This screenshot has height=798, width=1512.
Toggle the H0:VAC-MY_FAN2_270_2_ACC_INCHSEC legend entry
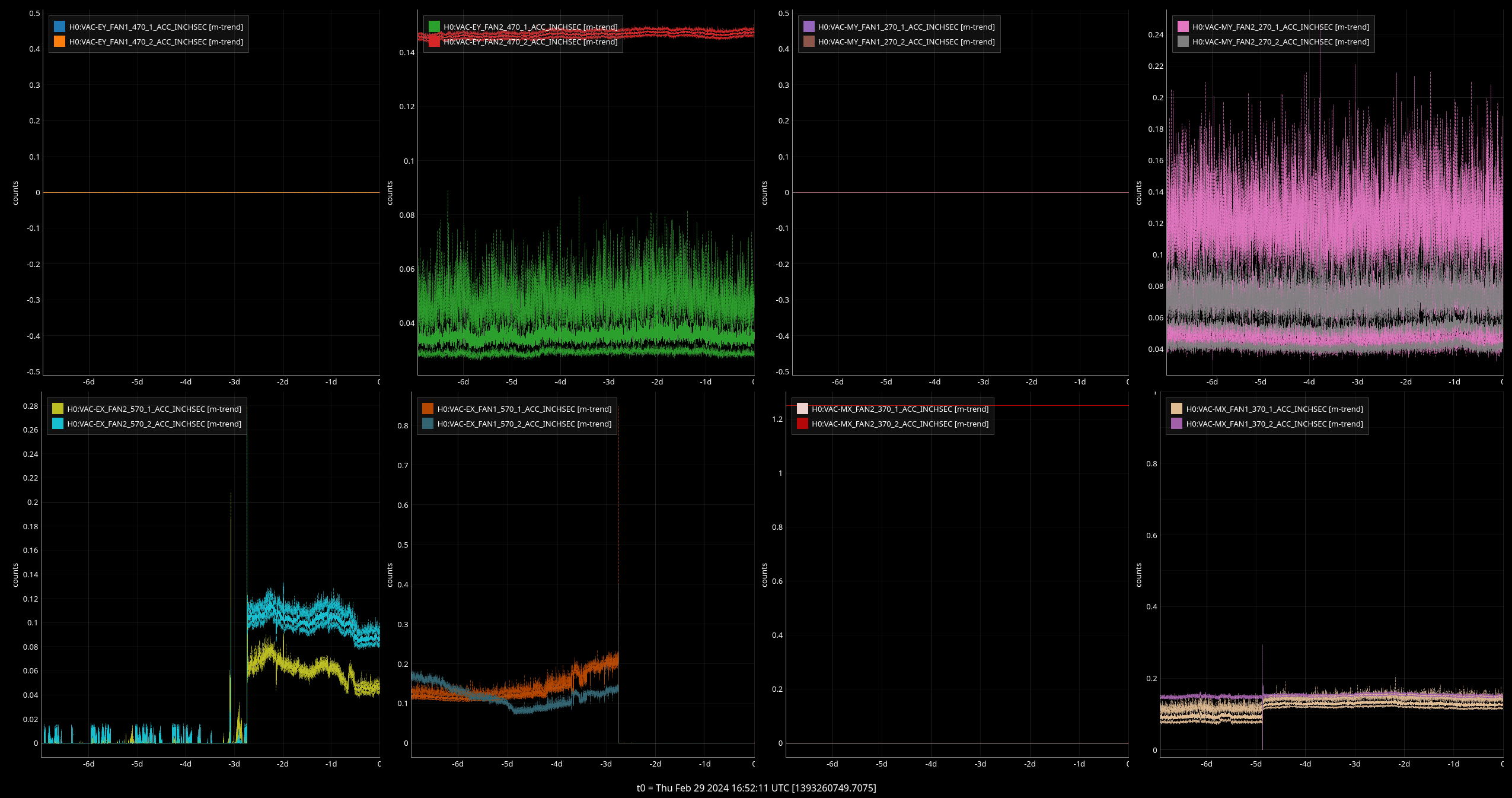1280,42
